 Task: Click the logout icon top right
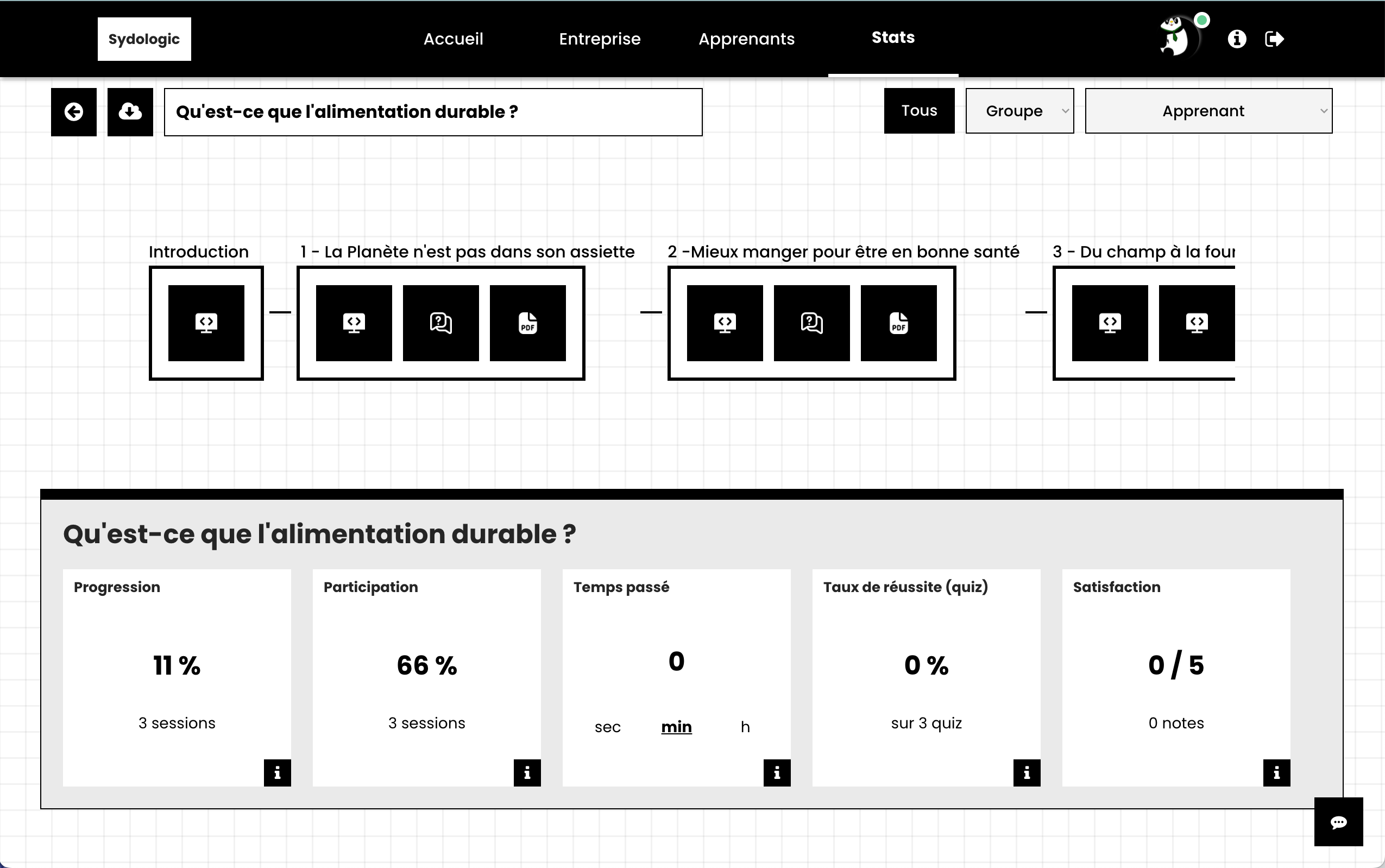(1275, 39)
